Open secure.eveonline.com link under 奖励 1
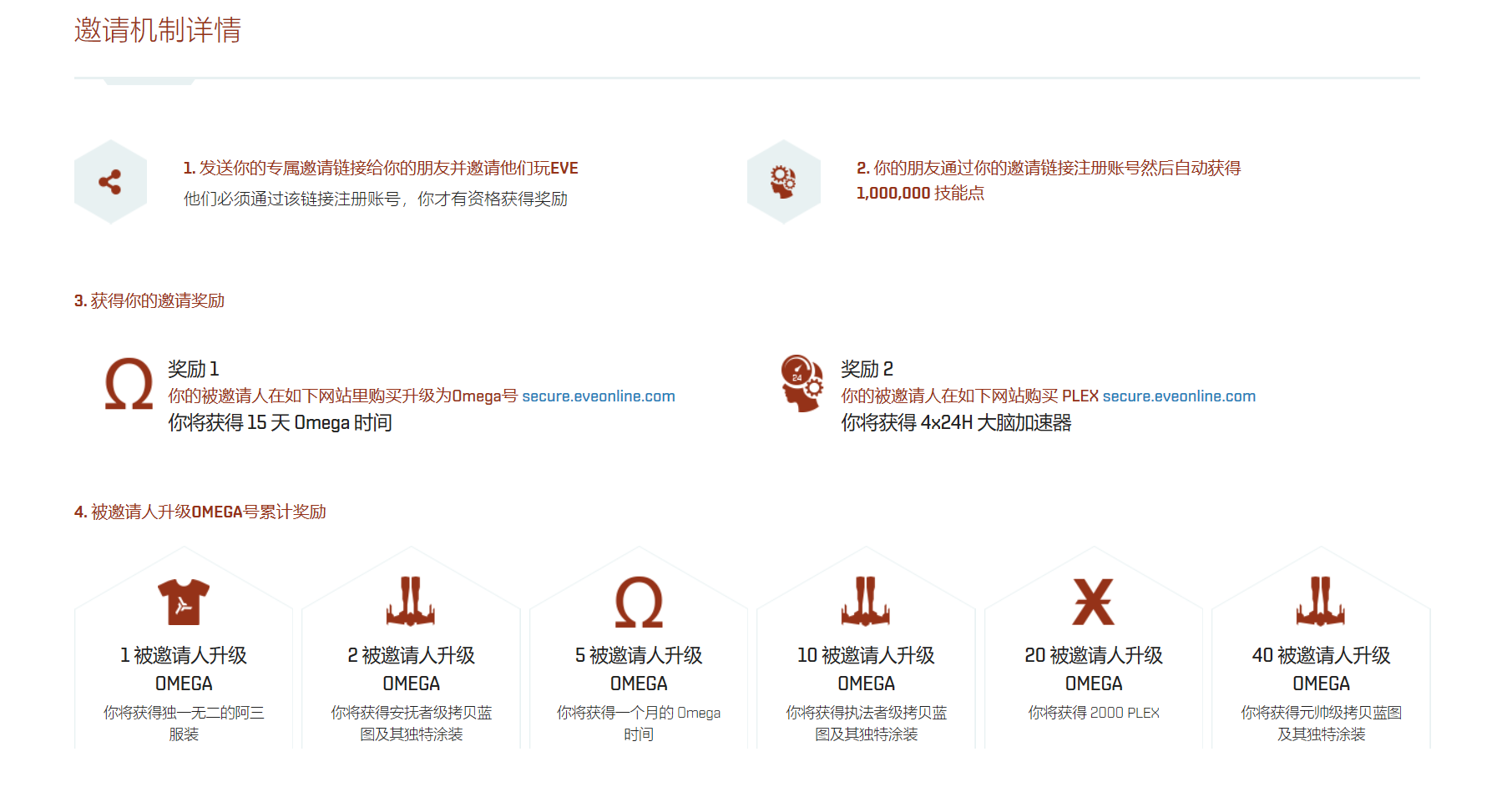Screen dimensions: 1512x787 599,396
